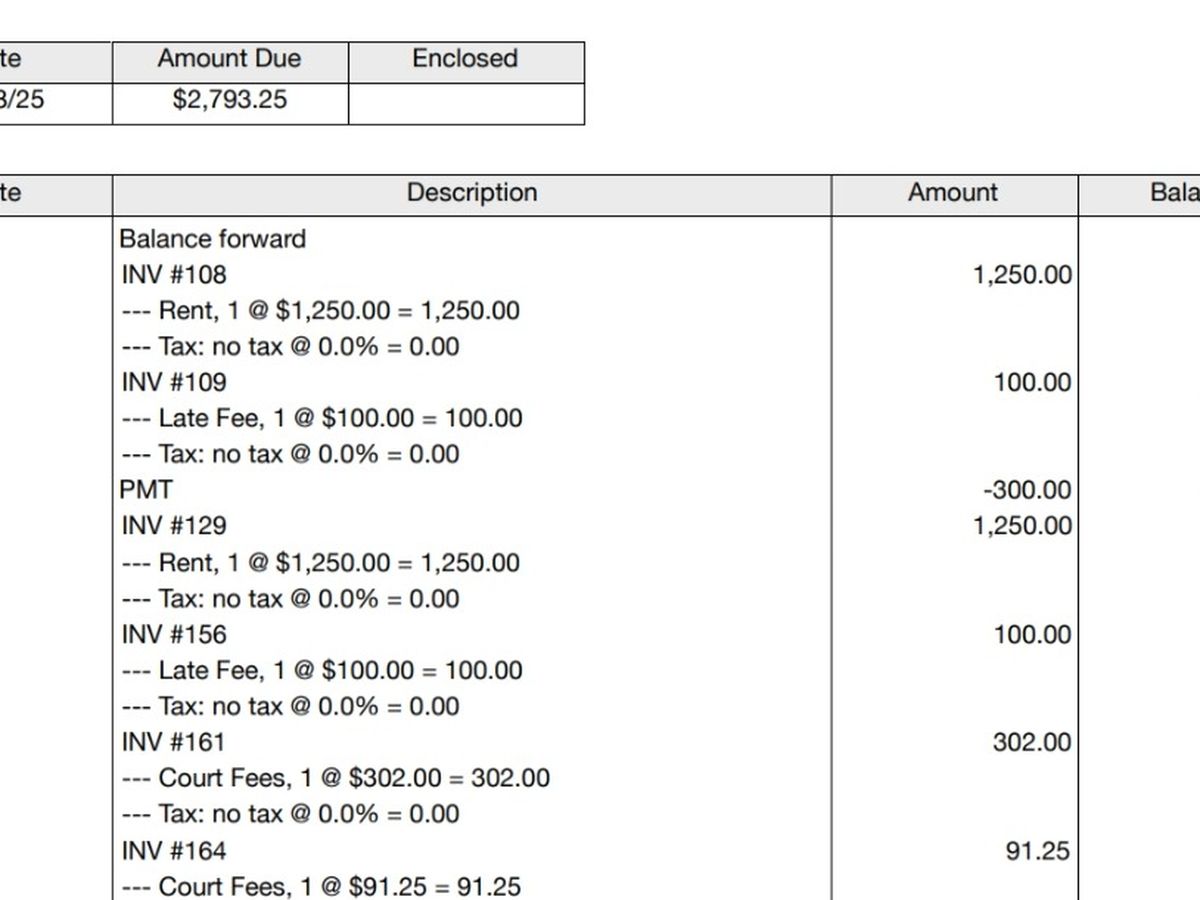Click the Rent detail line under INV #108
The height and width of the screenshot is (900, 1200).
(x=320, y=310)
